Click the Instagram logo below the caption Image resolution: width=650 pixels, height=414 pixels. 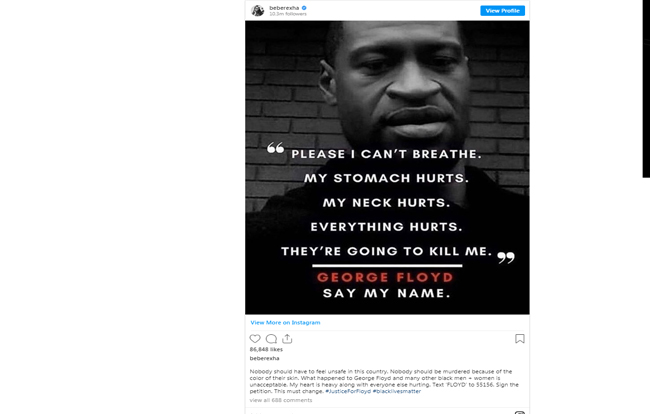pyautogui.click(x=520, y=412)
